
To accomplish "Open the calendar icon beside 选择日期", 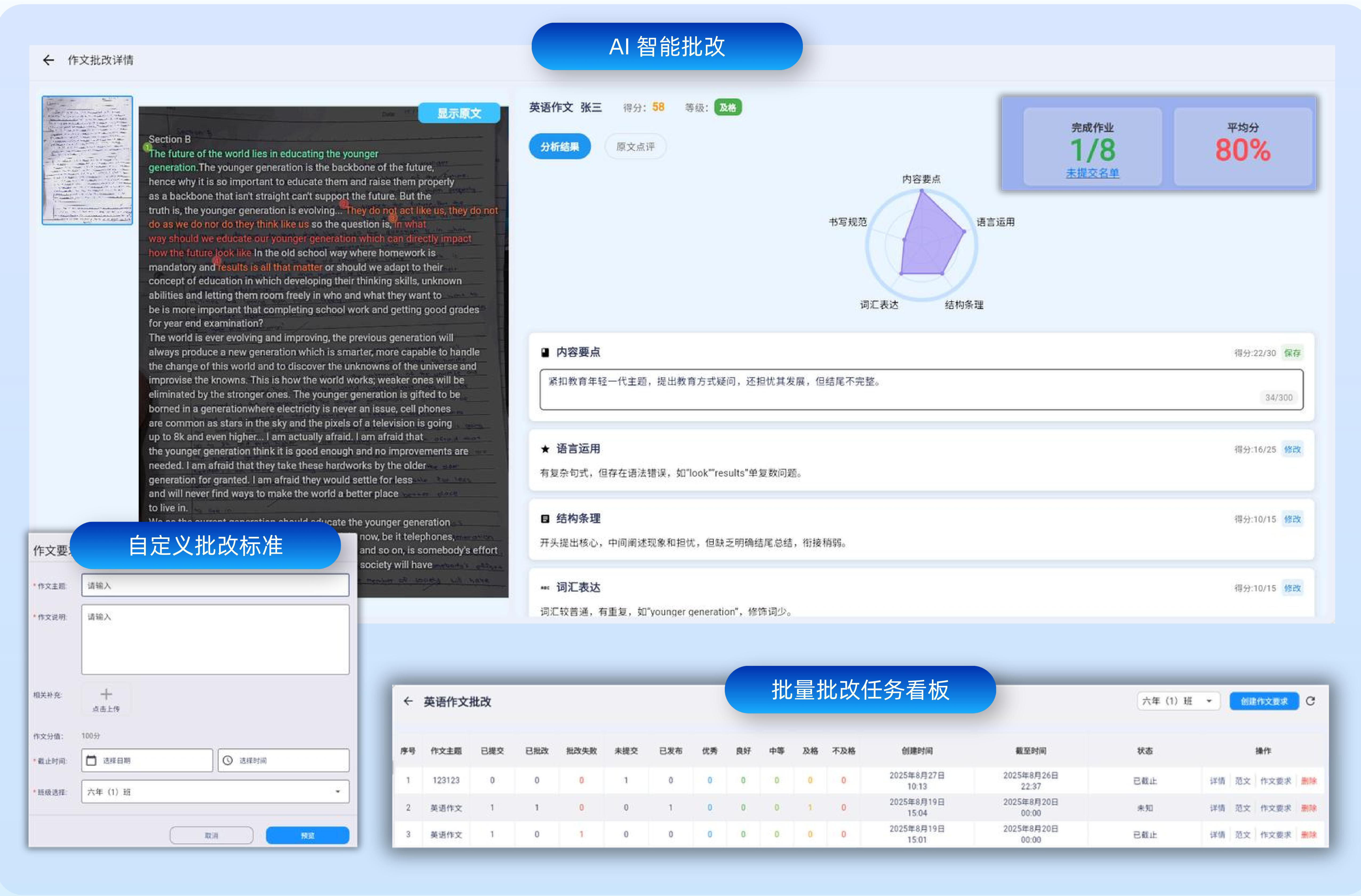I will 92,760.
